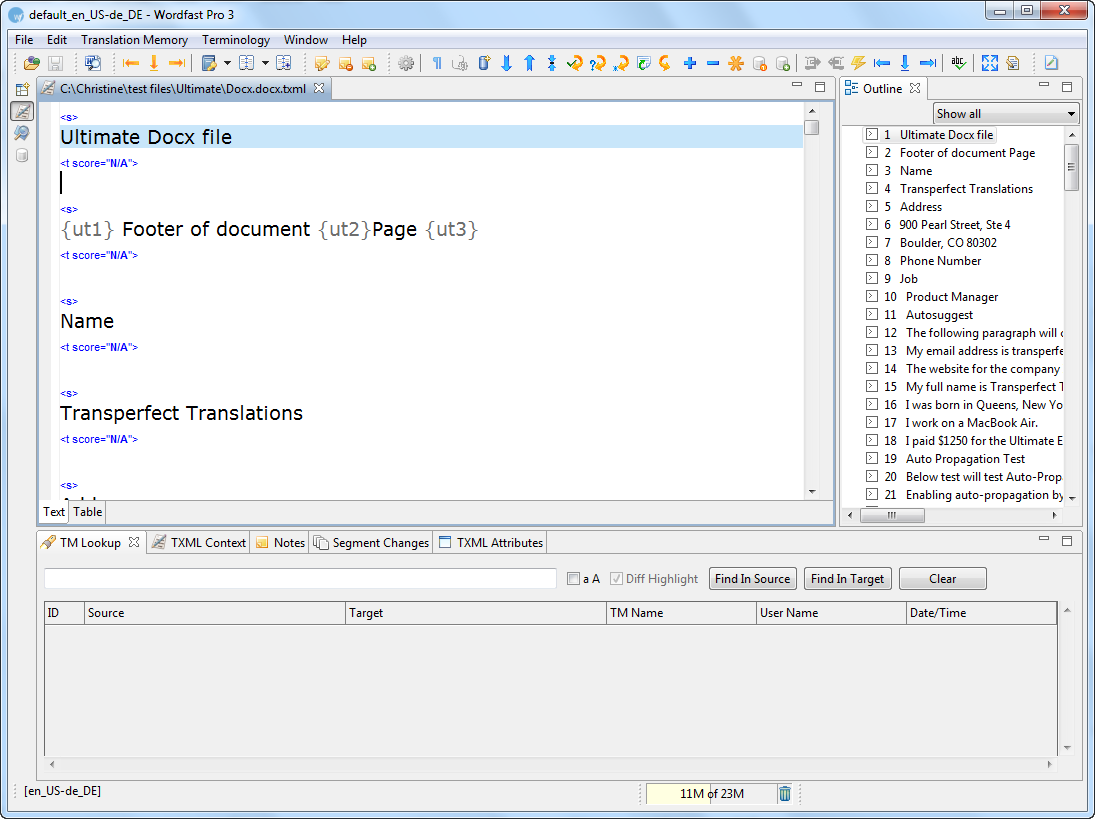Click the Find In Target button
The width and height of the screenshot is (1095, 819).
tap(847, 579)
